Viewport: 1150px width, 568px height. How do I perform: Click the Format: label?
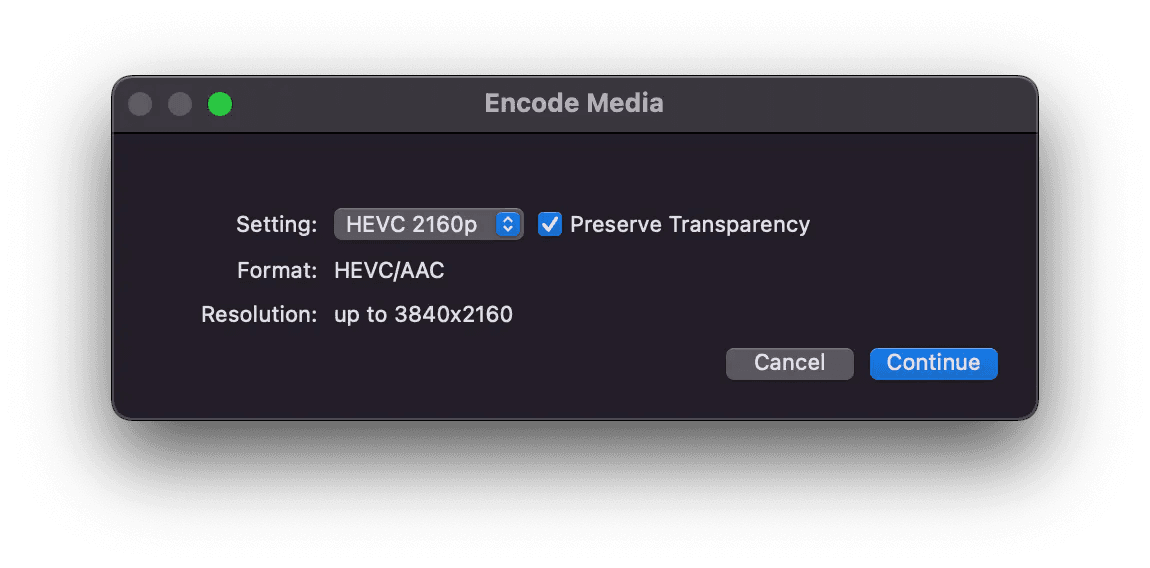pos(277,270)
